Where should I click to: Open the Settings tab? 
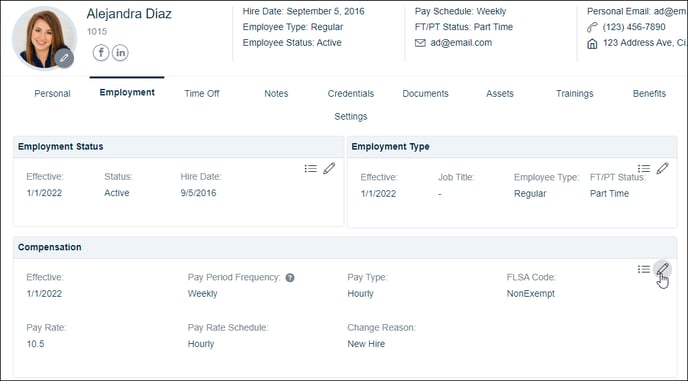pos(351,116)
